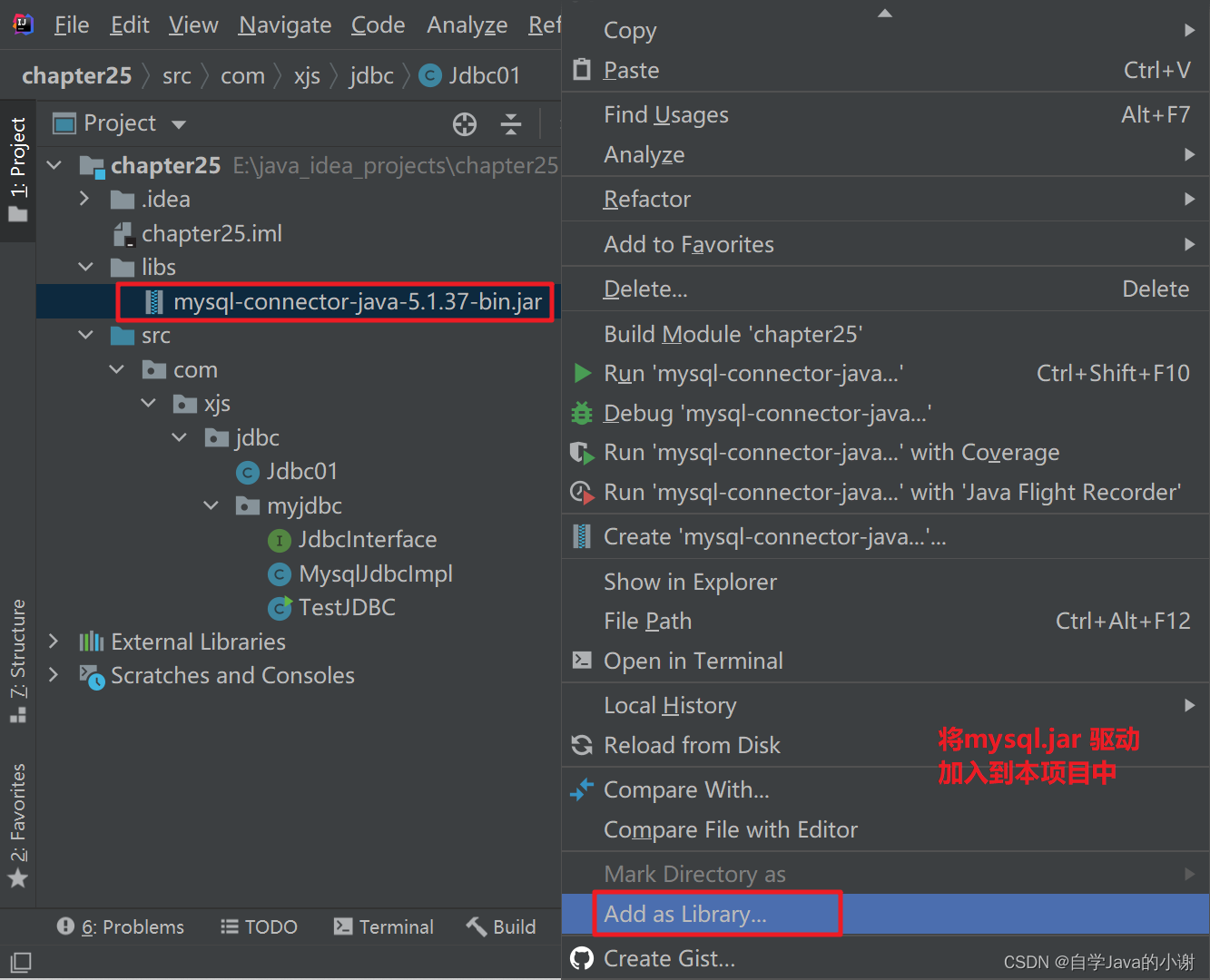Click the Jdbc01 class icon in breadcrumb

click(x=430, y=76)
